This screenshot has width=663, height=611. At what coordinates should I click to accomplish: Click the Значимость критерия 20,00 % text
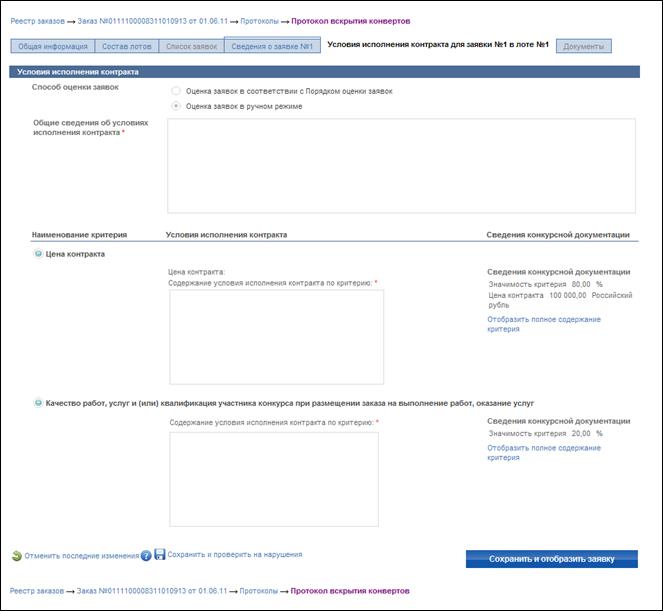point(545,433)
